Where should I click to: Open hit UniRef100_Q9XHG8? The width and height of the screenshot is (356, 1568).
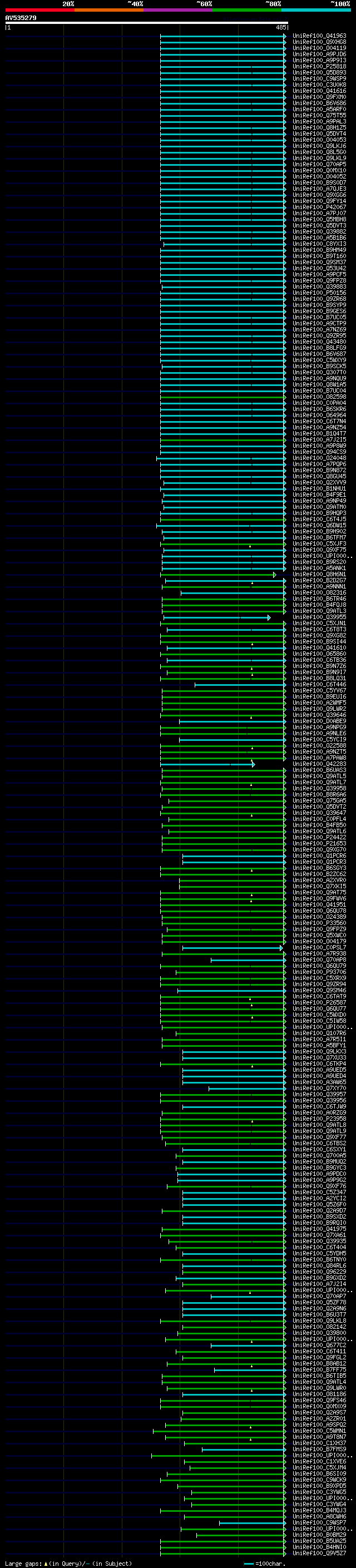pos(319,42)
